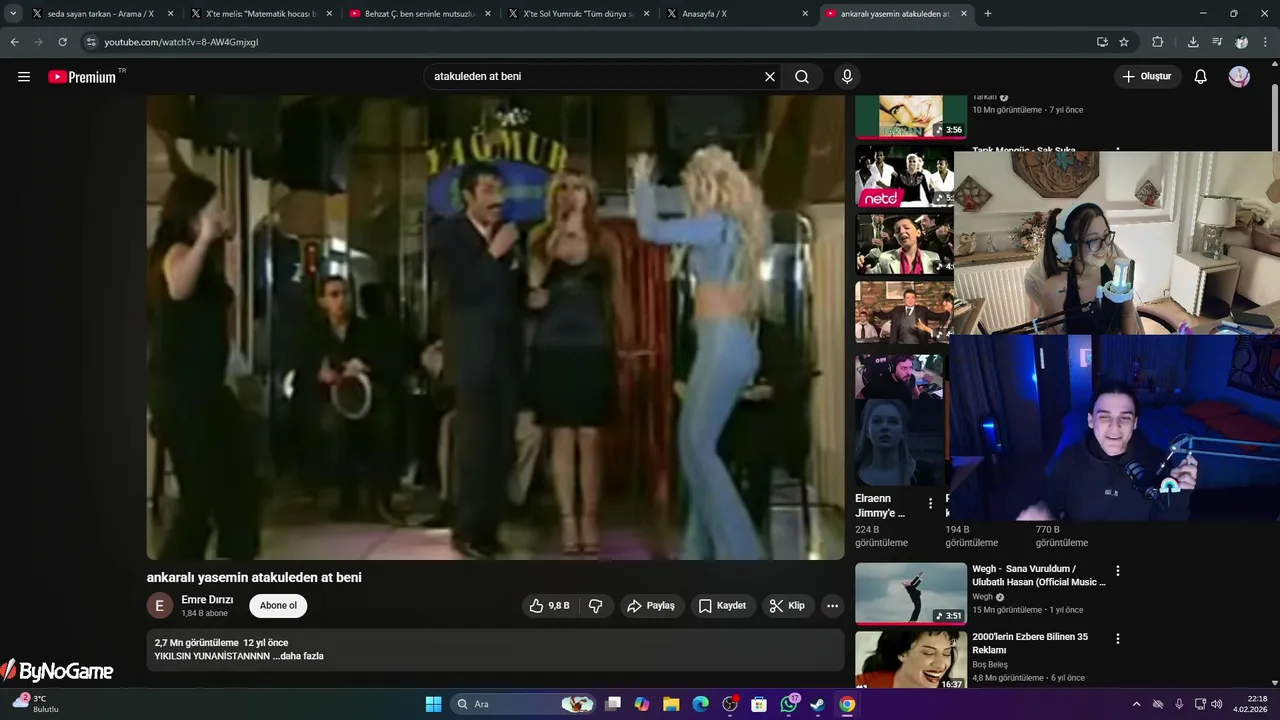Open the Elraenn Jimmy'e short thumbnail

(x=899, y=421)
